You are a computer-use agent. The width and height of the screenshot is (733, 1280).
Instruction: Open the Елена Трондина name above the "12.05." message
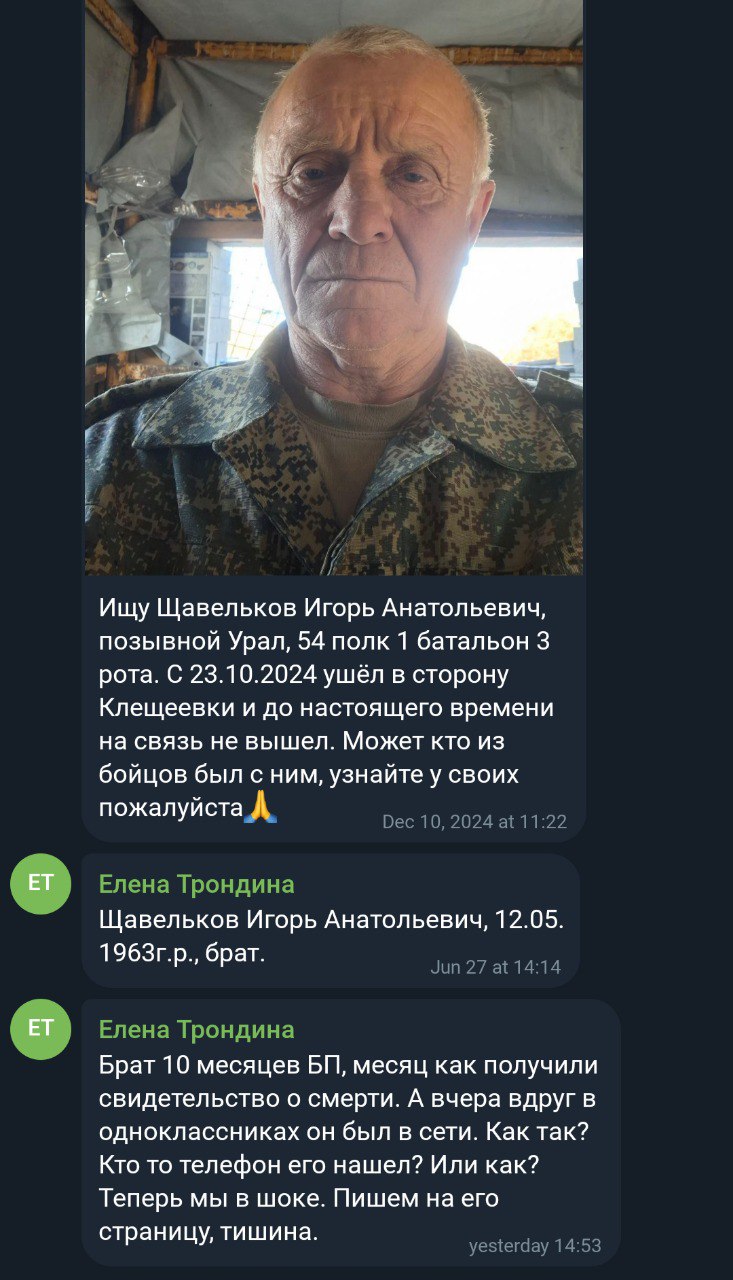[x=197, y=884]
